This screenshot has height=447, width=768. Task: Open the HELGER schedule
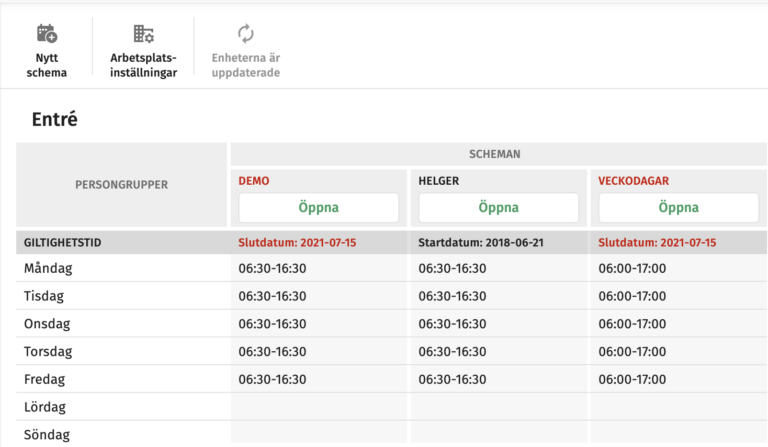pyautogui.click(x=498, y=208)
